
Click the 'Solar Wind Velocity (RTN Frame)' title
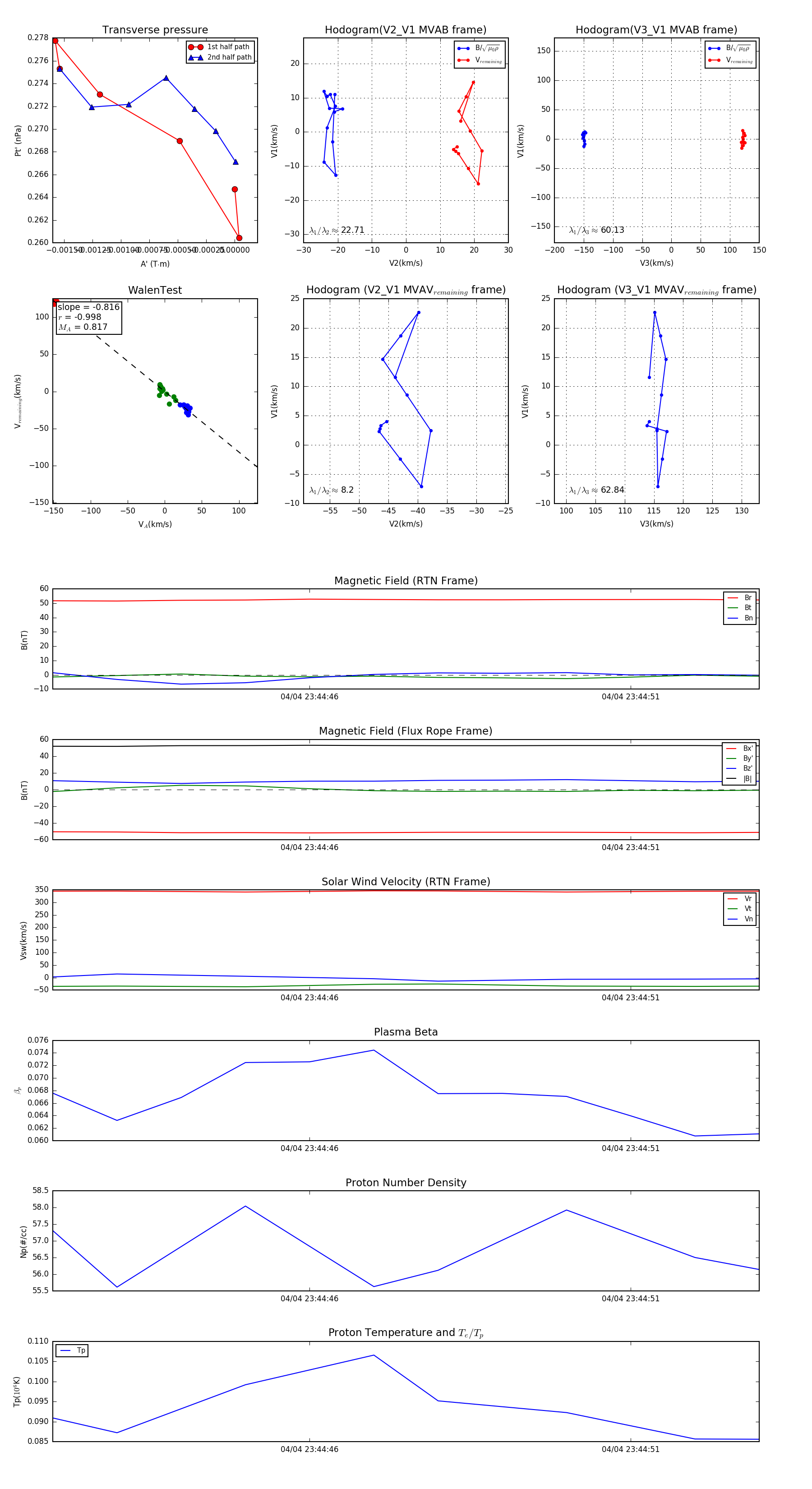click(406, 882)
